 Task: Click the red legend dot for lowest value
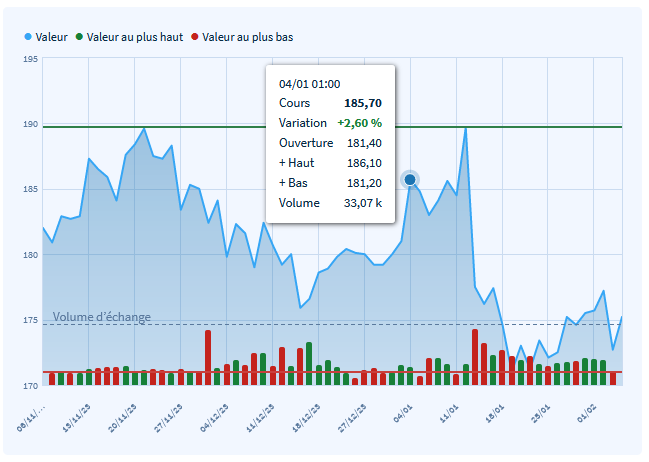coord(195,37)
